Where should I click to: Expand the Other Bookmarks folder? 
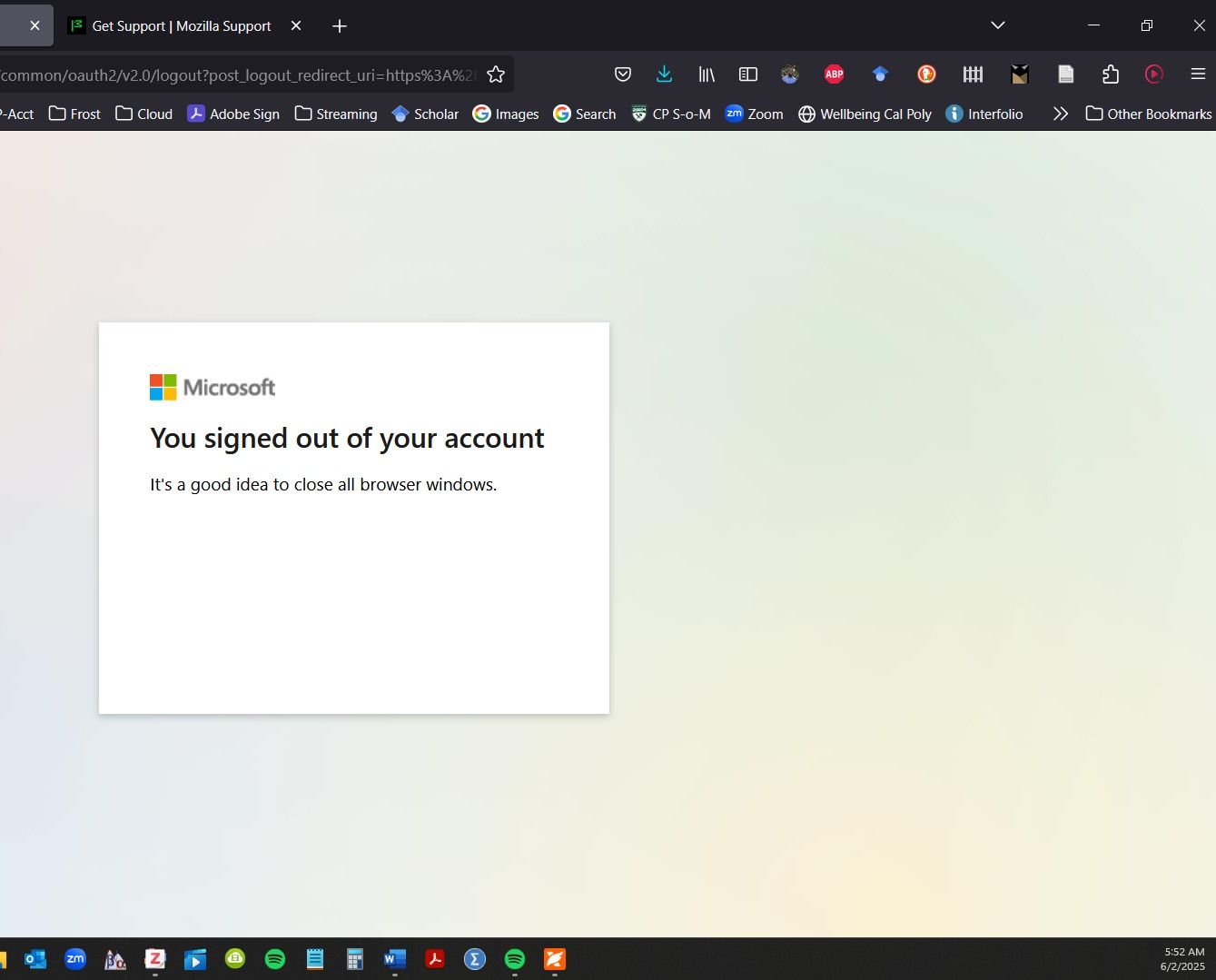[x=1149, y=114]
